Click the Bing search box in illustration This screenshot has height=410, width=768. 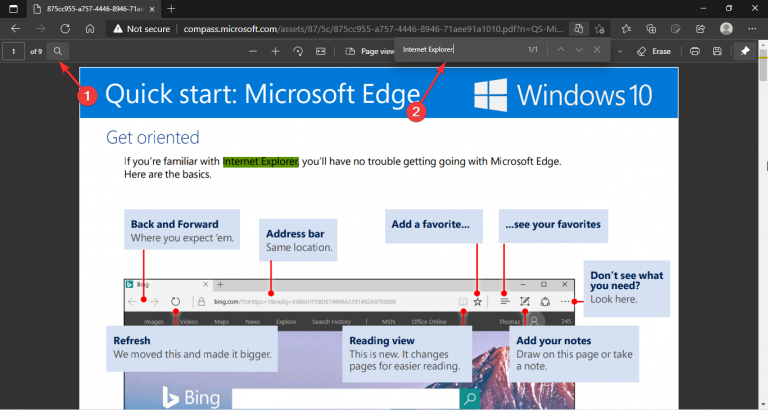346,399
